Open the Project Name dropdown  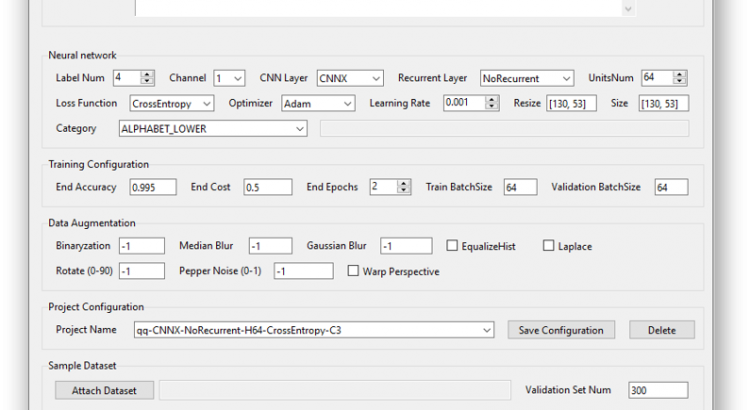point(314,330)
